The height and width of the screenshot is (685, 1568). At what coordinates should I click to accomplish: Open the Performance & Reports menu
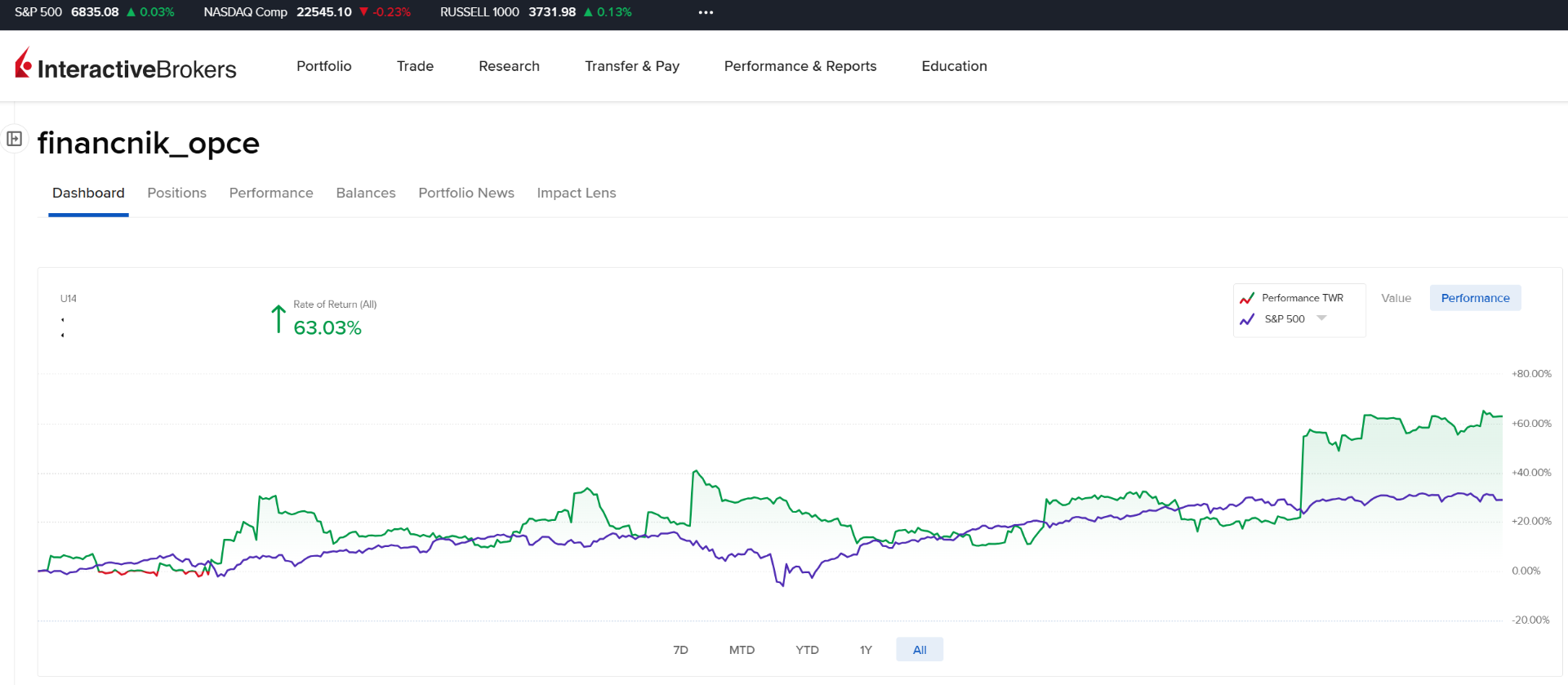(x=800, y=66)
